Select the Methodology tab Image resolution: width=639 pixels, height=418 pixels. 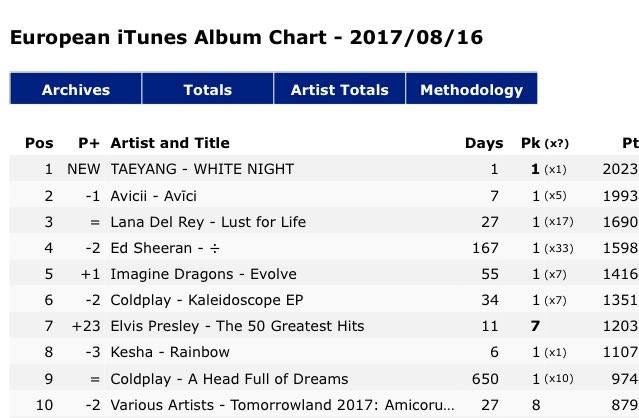click(x=471, y=90)
